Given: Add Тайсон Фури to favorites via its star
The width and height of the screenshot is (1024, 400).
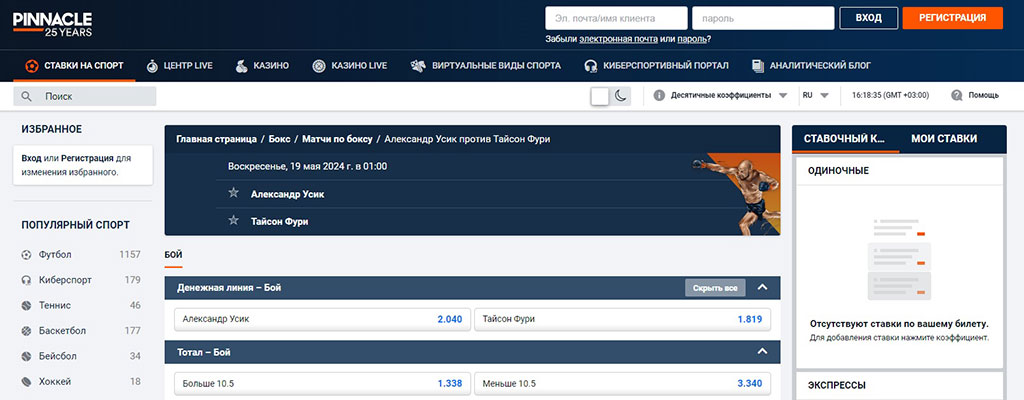Looking at the screenshot, I should 234,220.
